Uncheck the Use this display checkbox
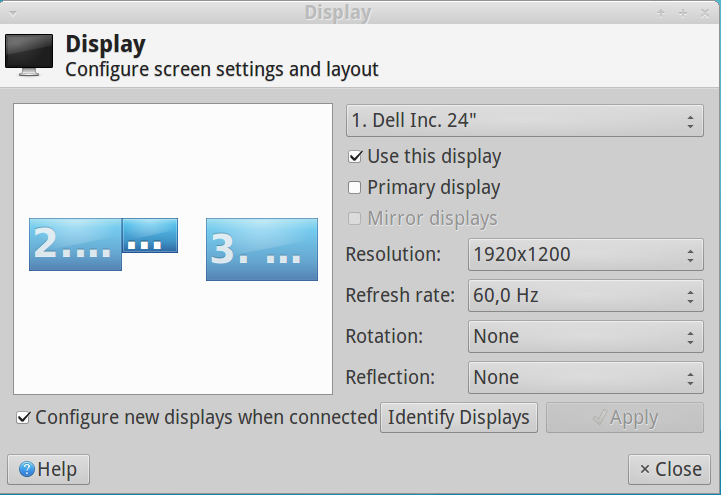Viewport: 721px width, 495px height. tap(355, 157)
